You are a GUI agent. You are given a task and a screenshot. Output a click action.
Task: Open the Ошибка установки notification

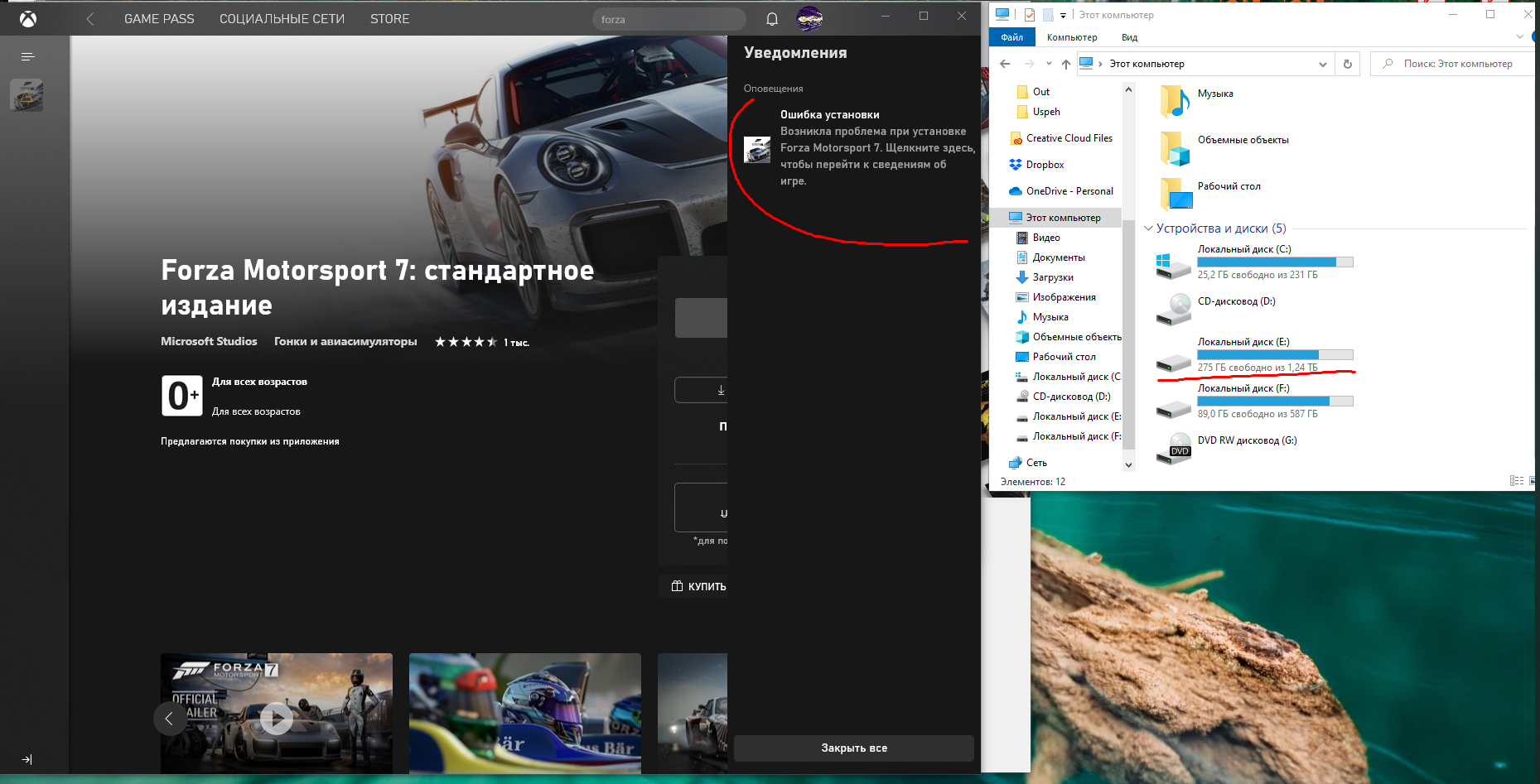tap(854, 148)
